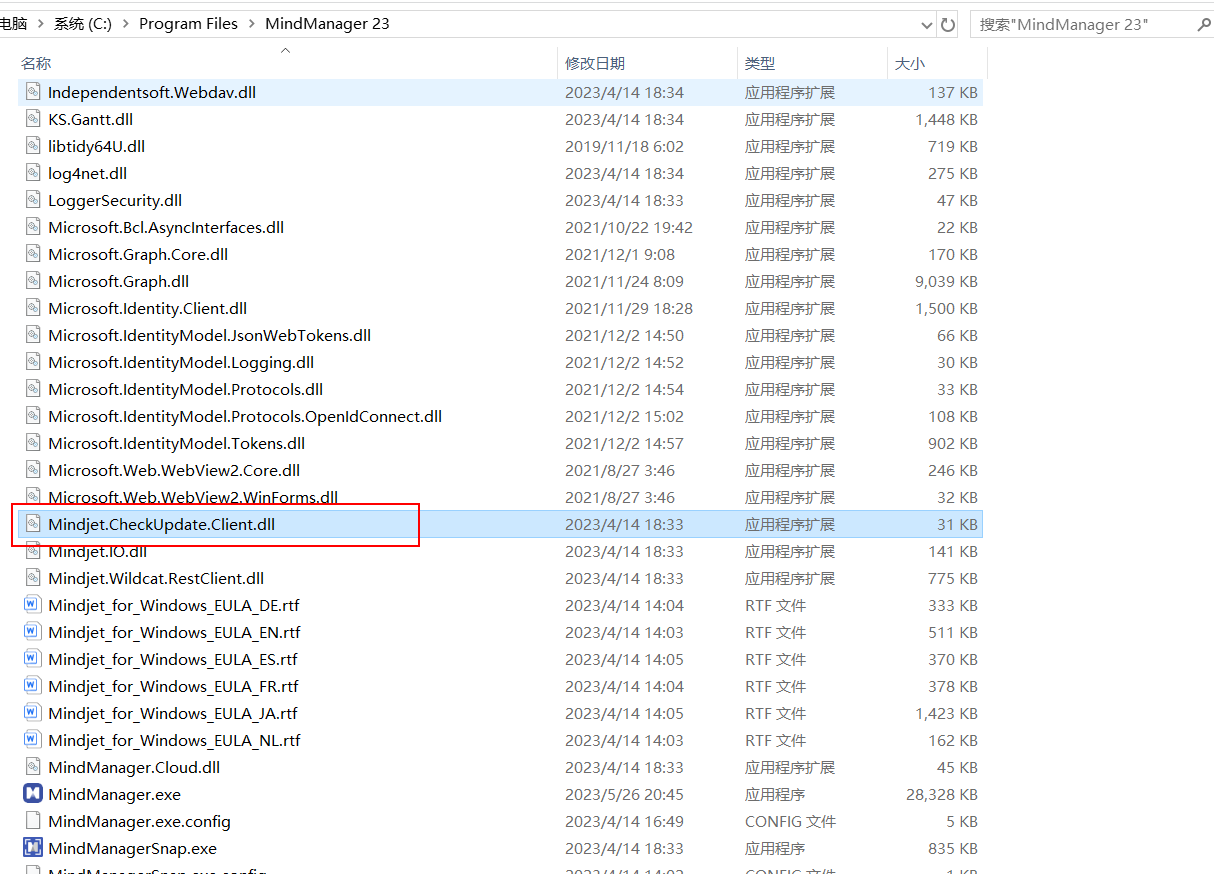The width and height of the screenshot is (1214, 874).
Task: Click the Microsoft.IdentityModel.Logging.dll icon
Action: 33,362
